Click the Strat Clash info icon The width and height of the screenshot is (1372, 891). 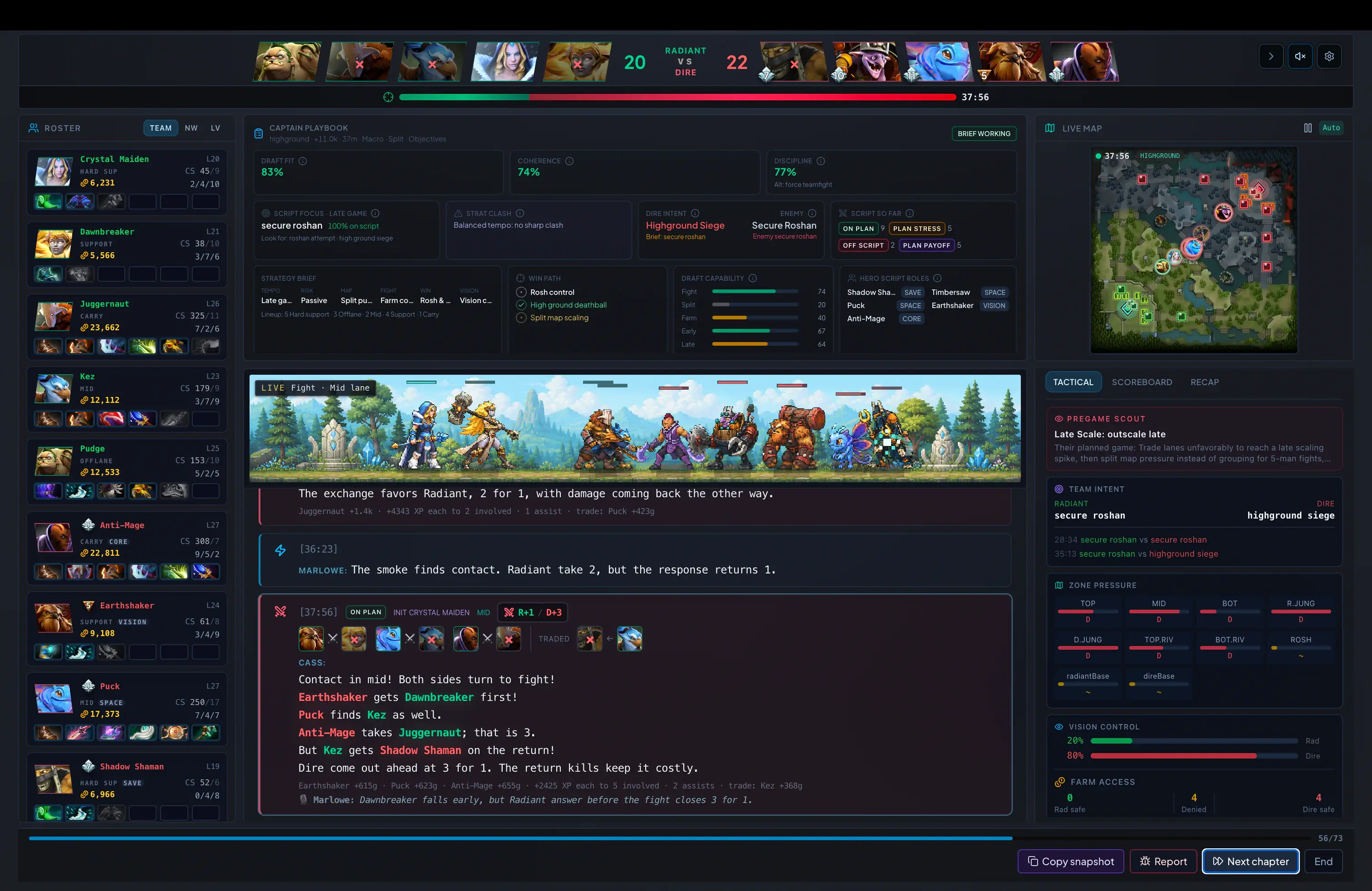520,213
